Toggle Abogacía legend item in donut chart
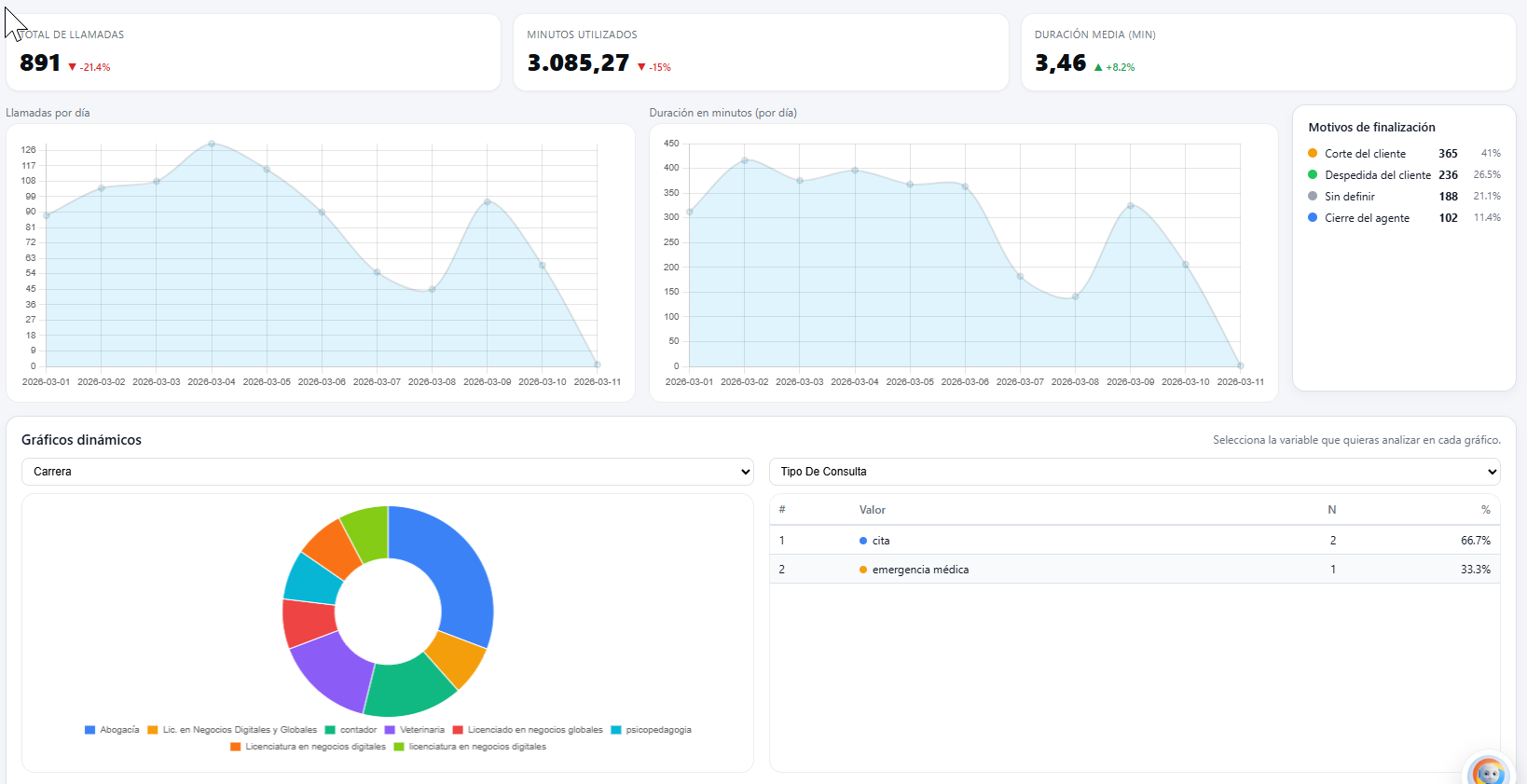The width and height of the screenshot is (1527, 784). click(112, 730)
